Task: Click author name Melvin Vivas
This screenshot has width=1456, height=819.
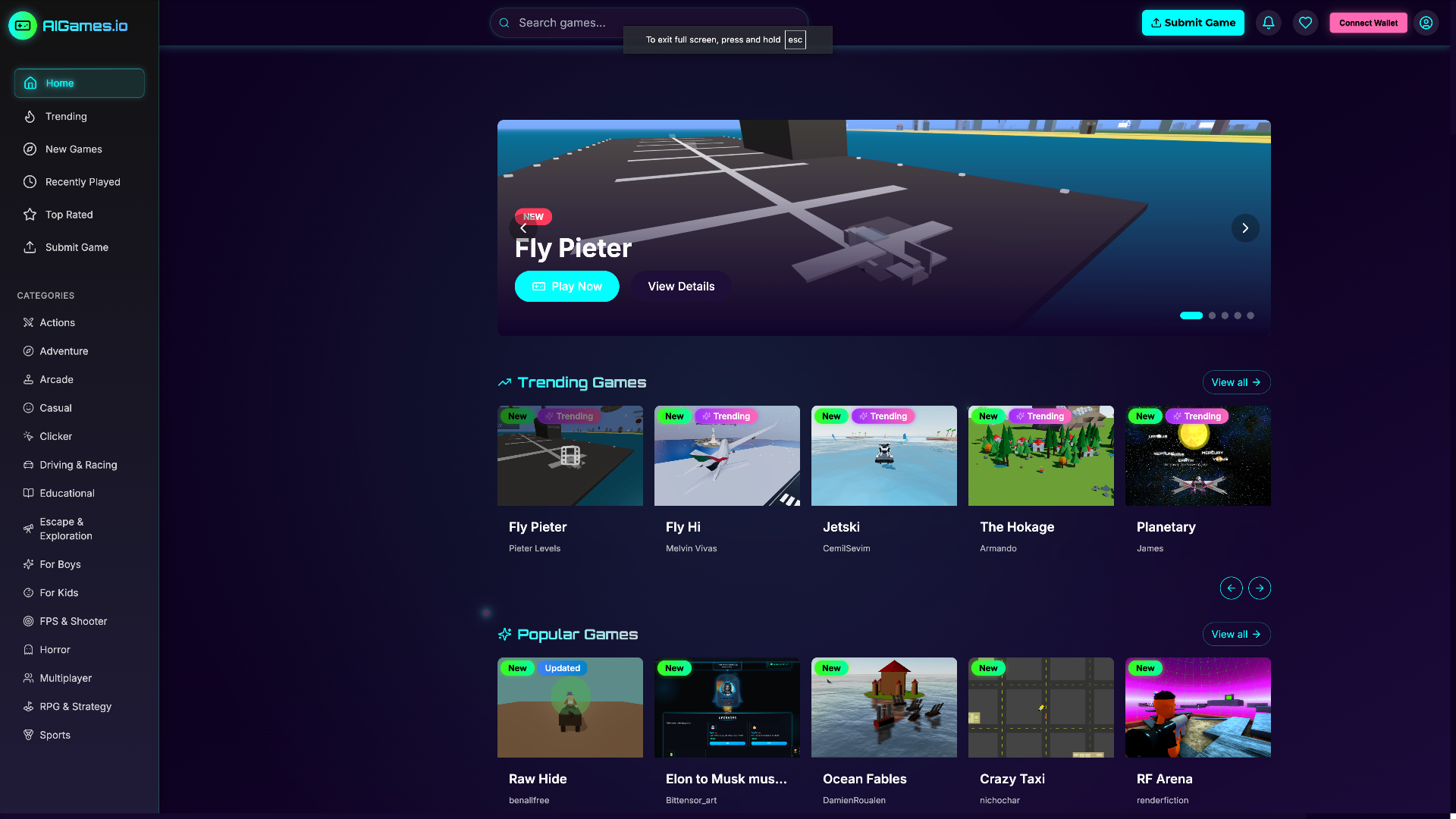Action: click(691, 548)
